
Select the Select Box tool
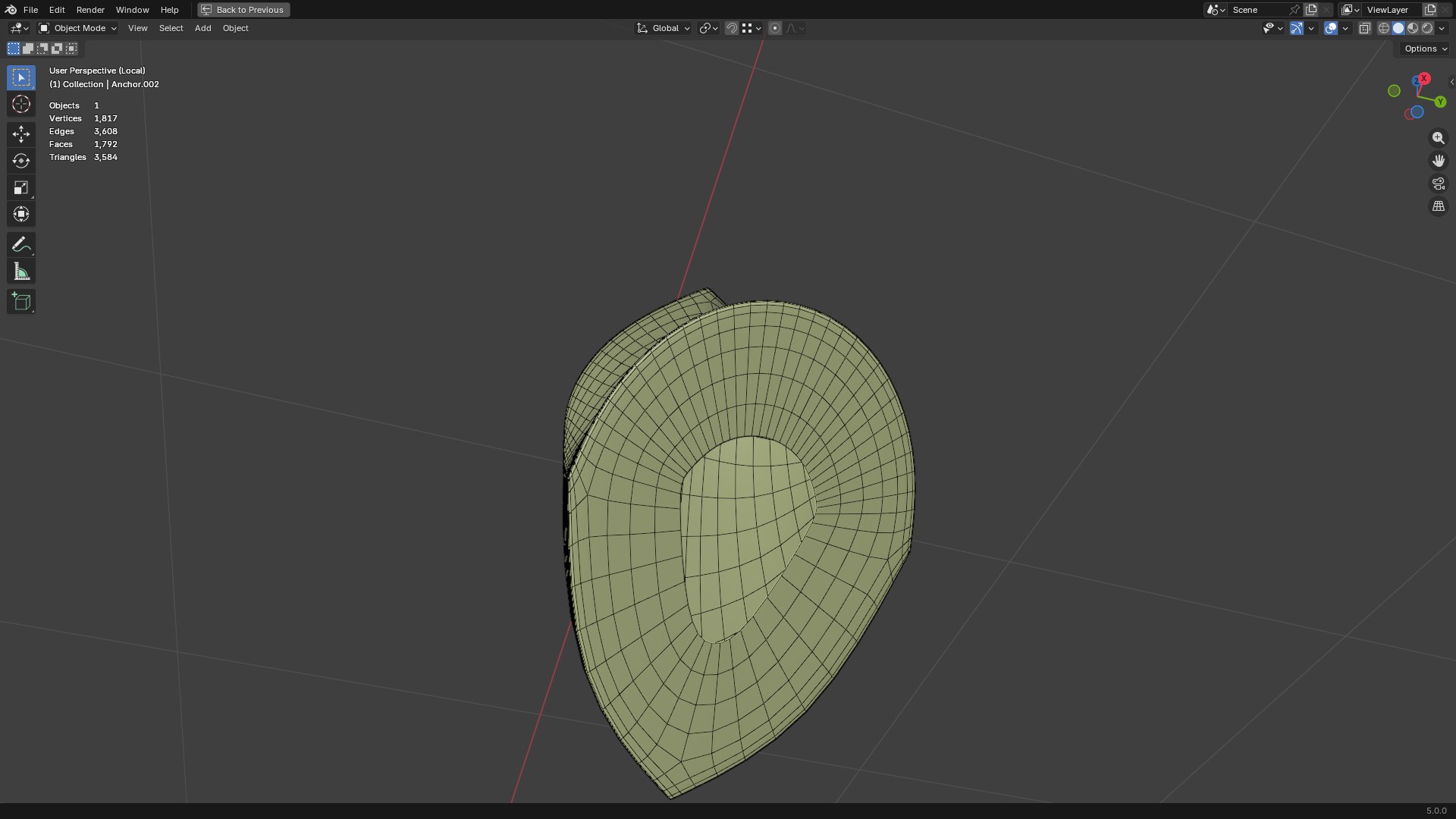[x=21, y=77]
